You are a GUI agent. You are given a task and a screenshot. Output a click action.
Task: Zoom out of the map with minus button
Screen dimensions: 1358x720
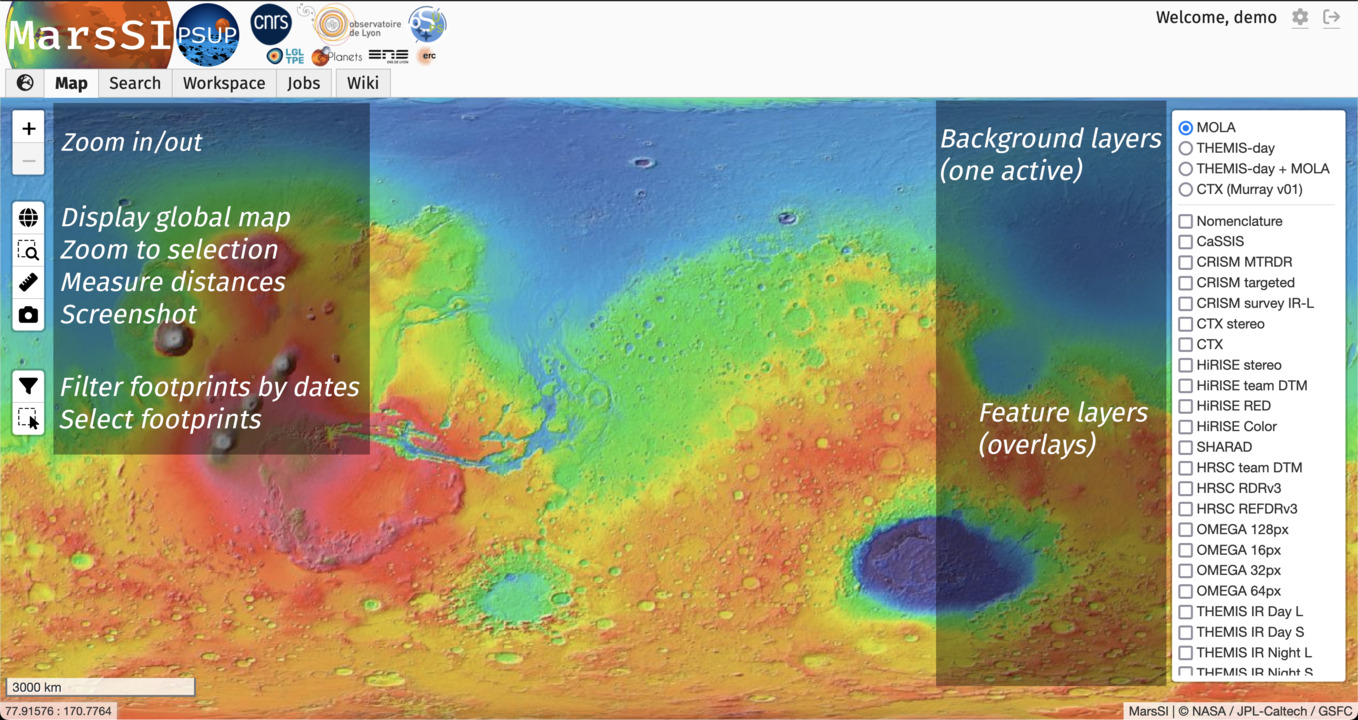[28, 160]
